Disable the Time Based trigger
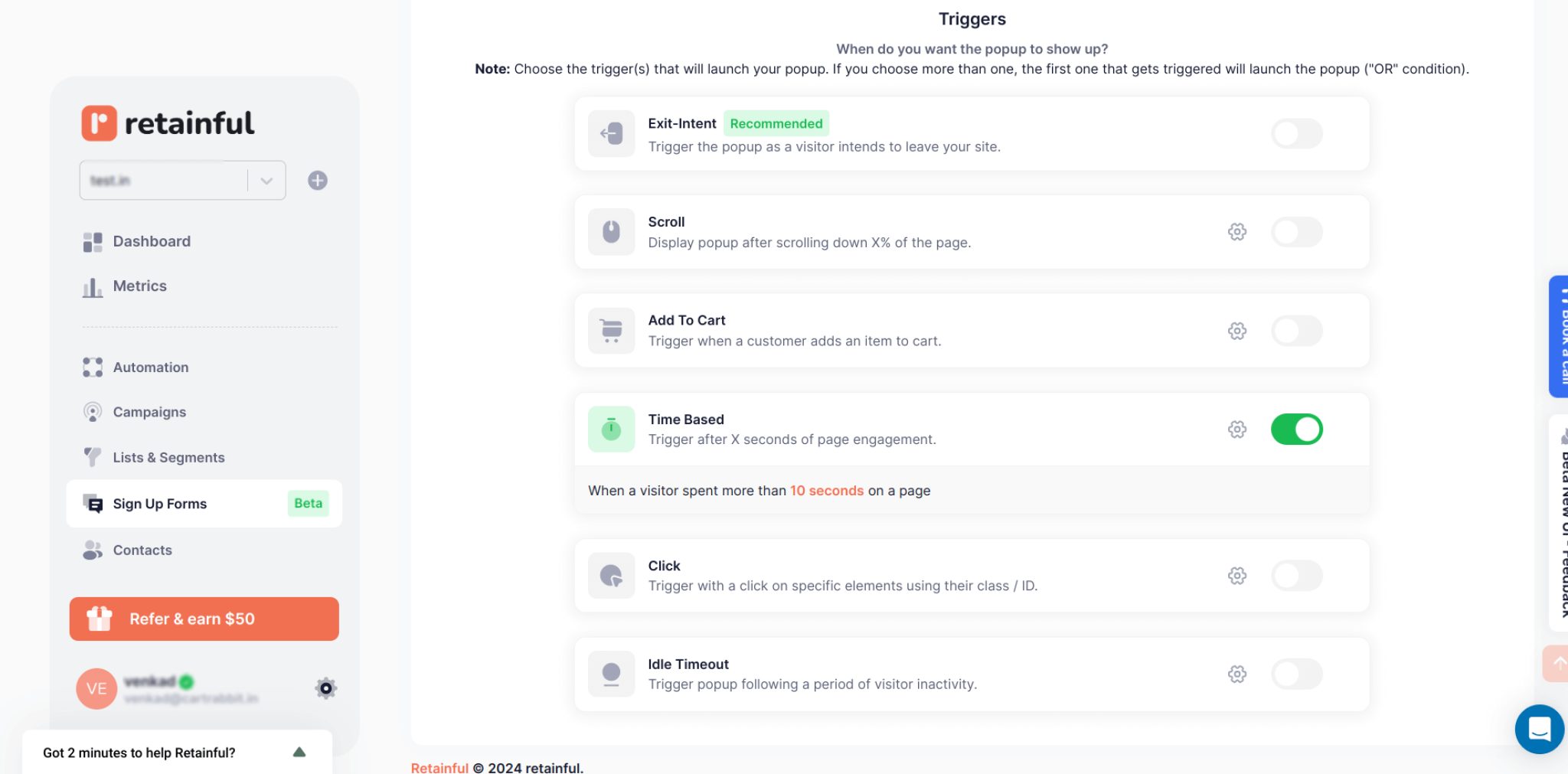1568x774 pixels. [x=1296, y=429]
